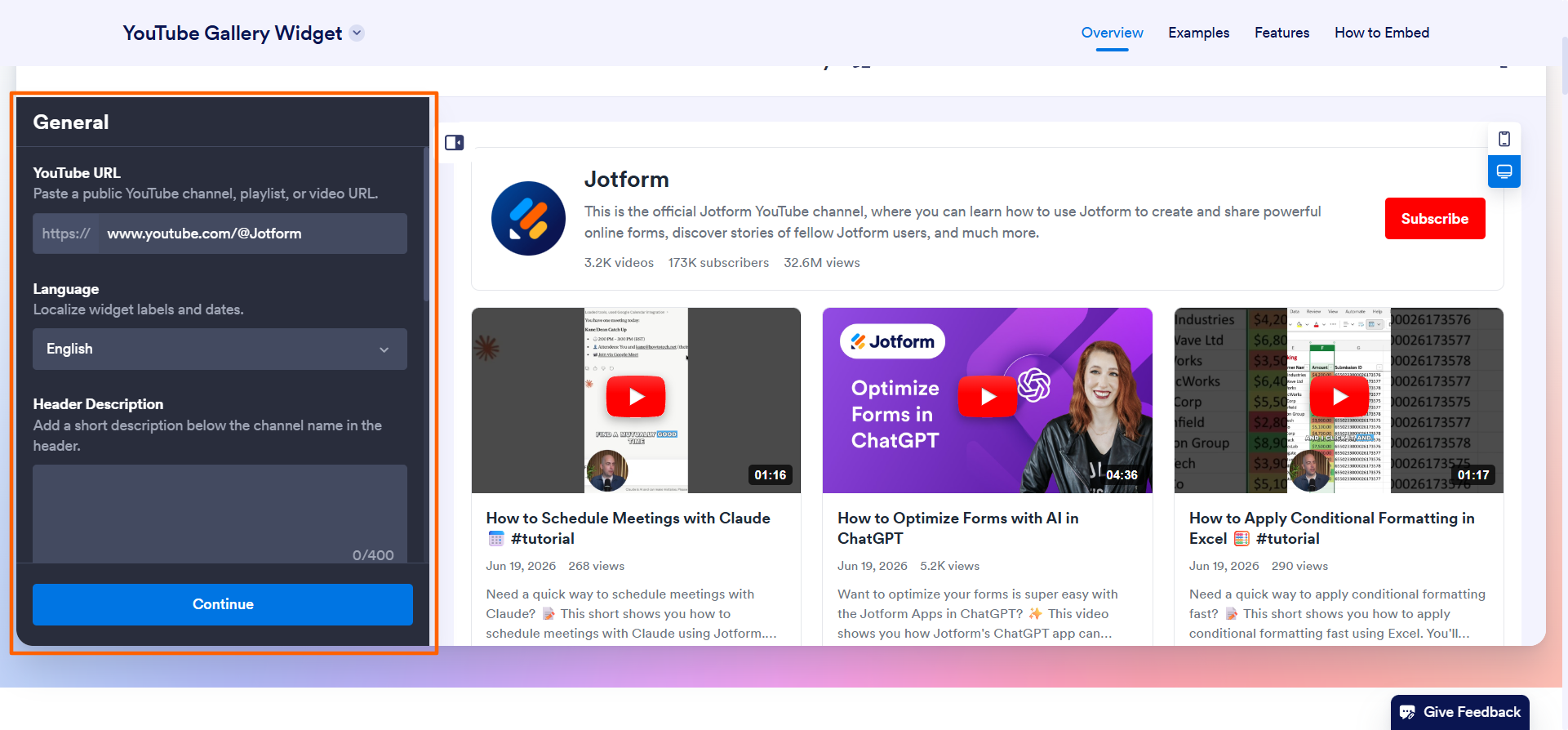Switch preview to mobile device view
Image resolution: width=1568 pixels, height=730 pixels.
(x=1504, y=139)
